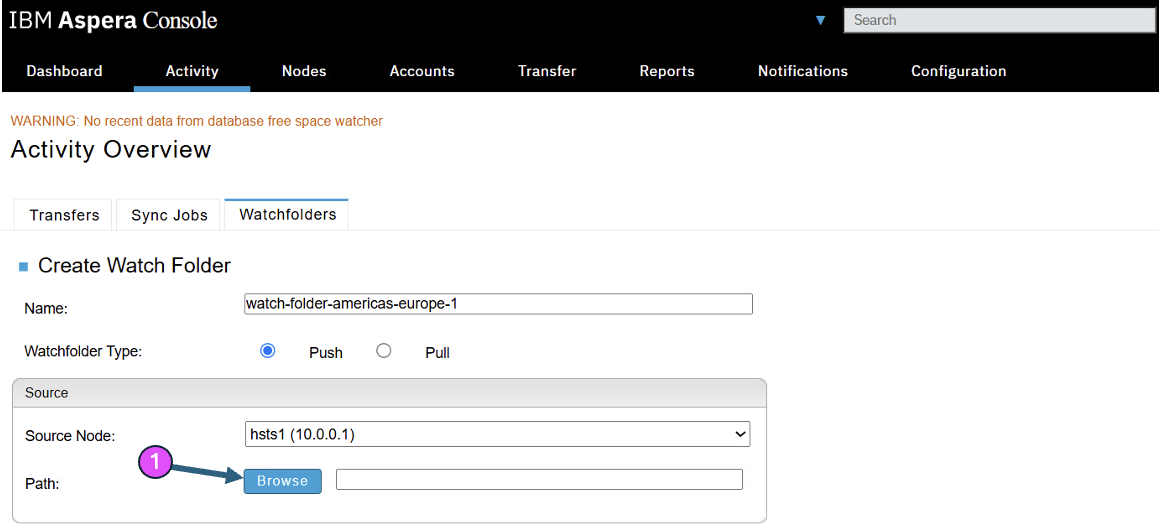Viewport: 1160px width, 526px height.
Task: Open the Nodes menu
Action: tap(304, 72)
